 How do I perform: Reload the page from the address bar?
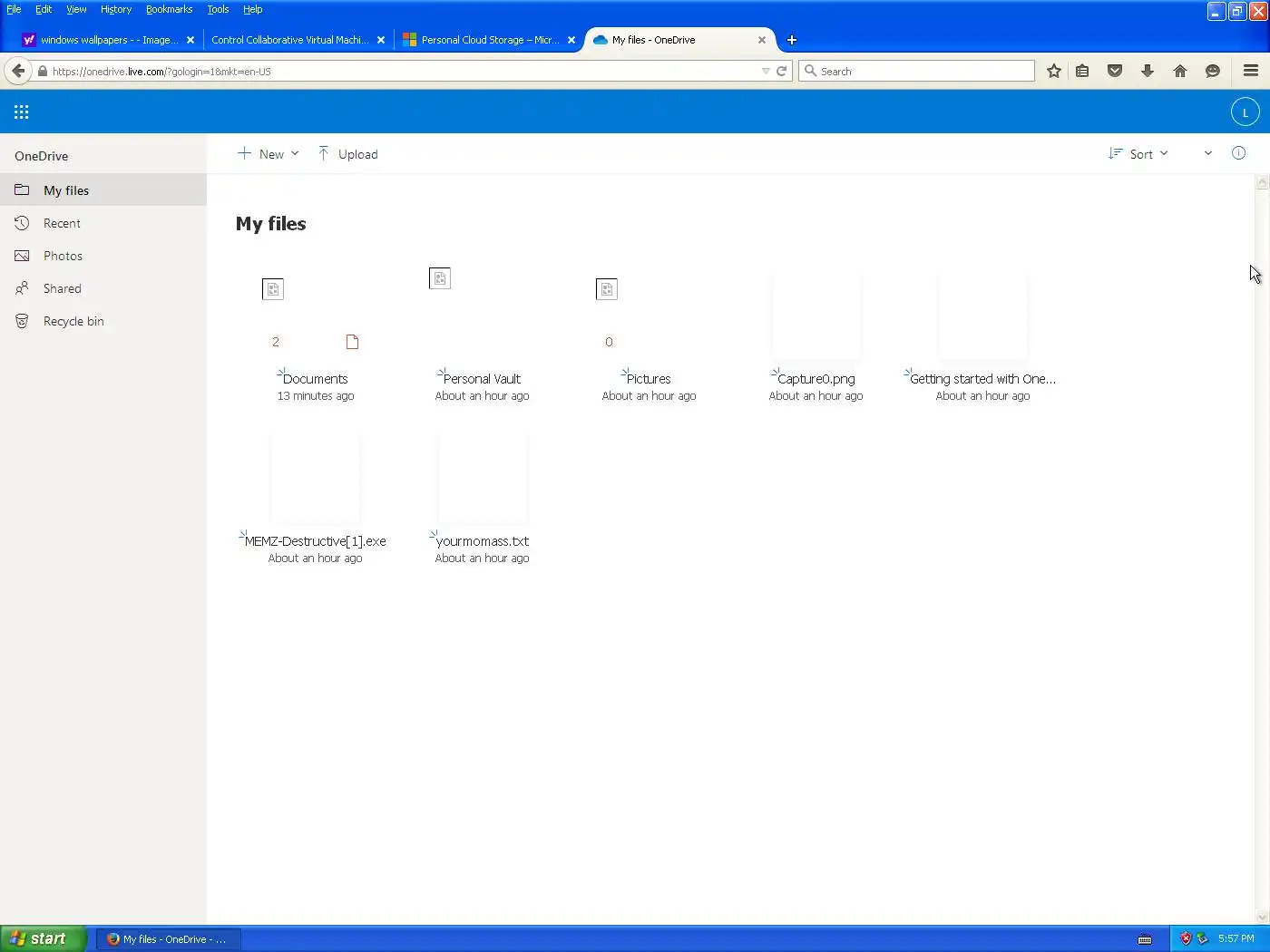781,71
